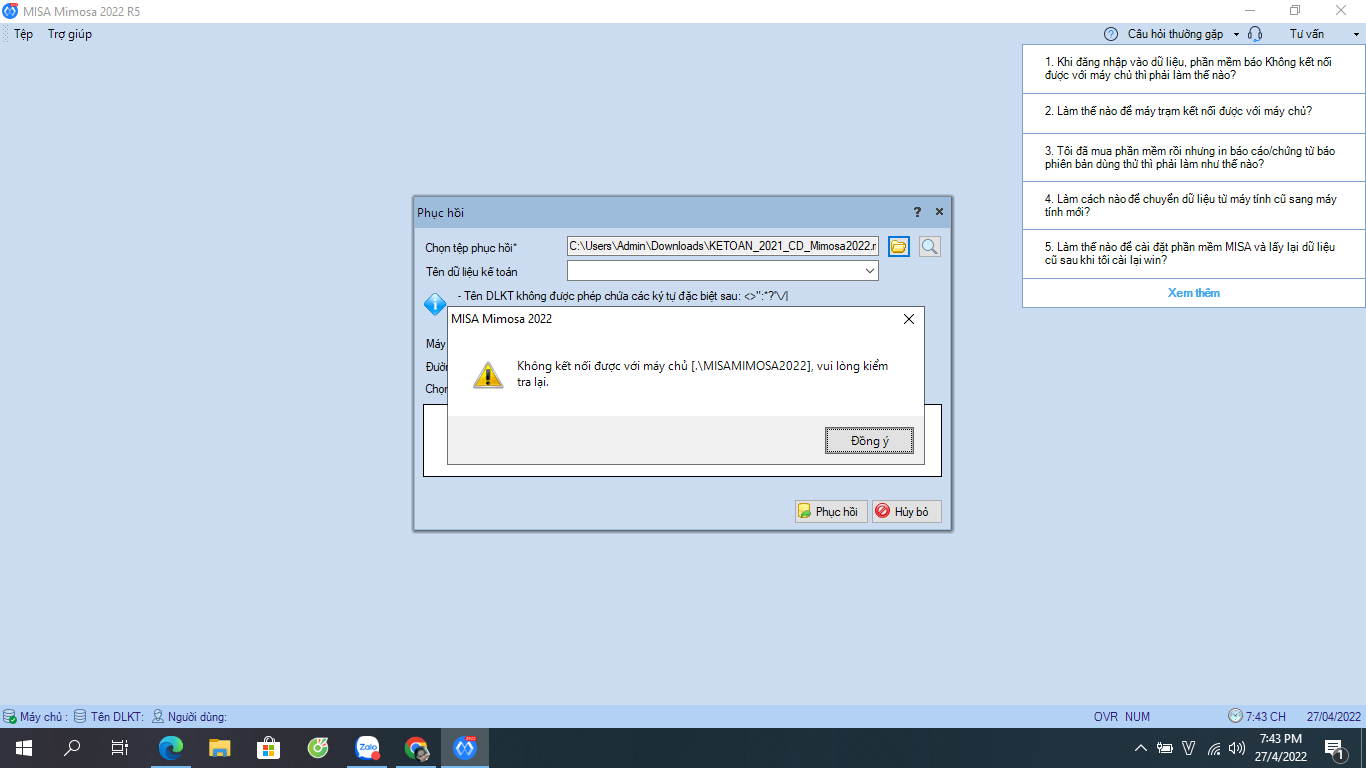
Task: Click the help question mark in Phục hồi
Action: coord(917,212)
